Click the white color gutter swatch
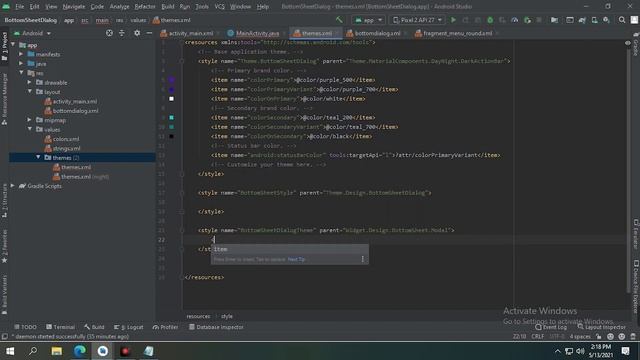The width and height of the screenshot is (640, 360). point(171,99)
